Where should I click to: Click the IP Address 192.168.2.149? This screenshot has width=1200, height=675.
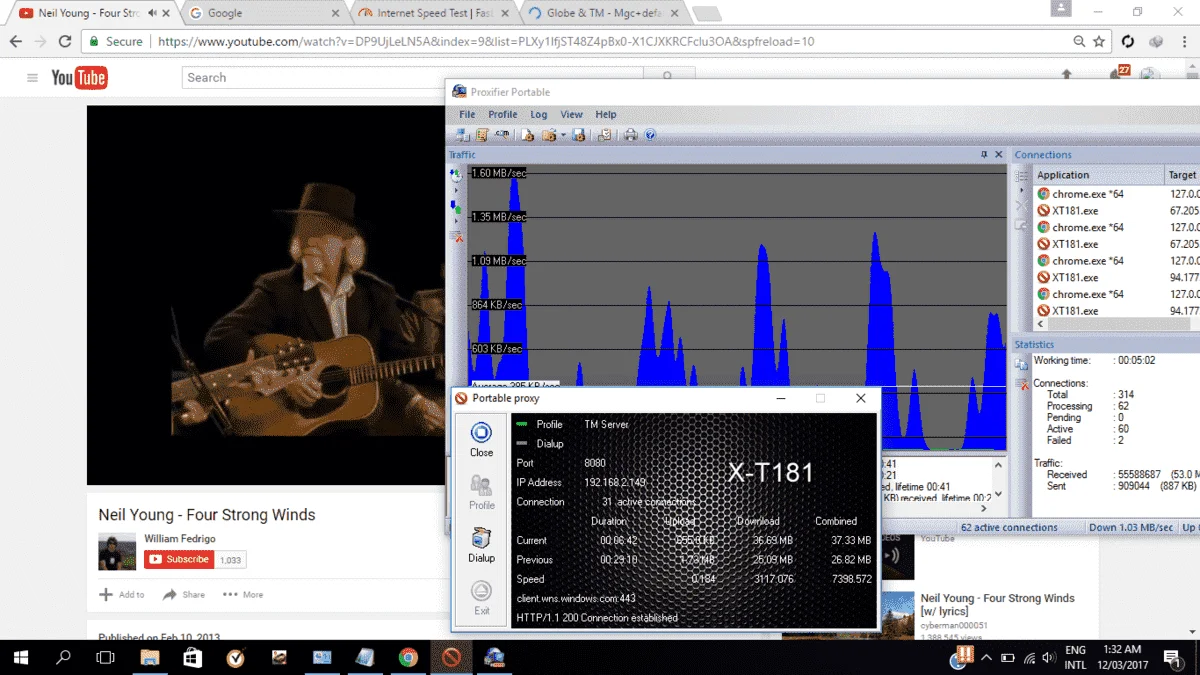(x=615, y=482)
